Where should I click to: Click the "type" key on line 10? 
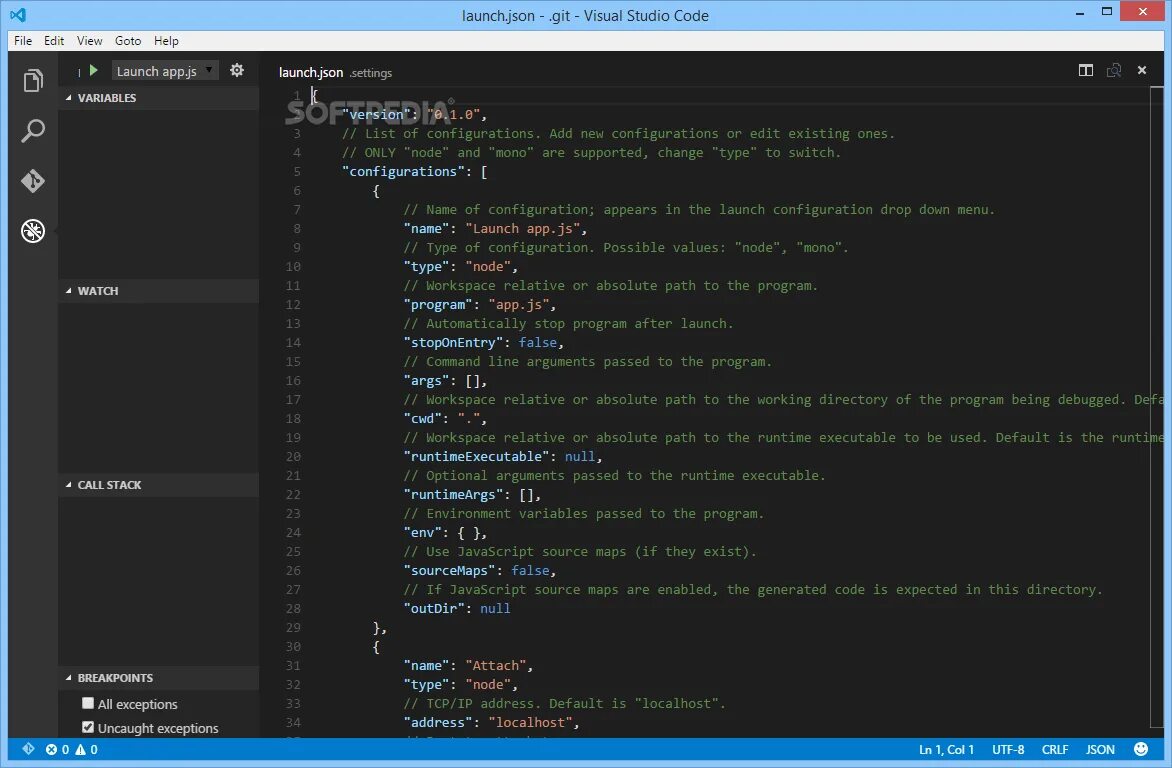[x=427, y=266]
